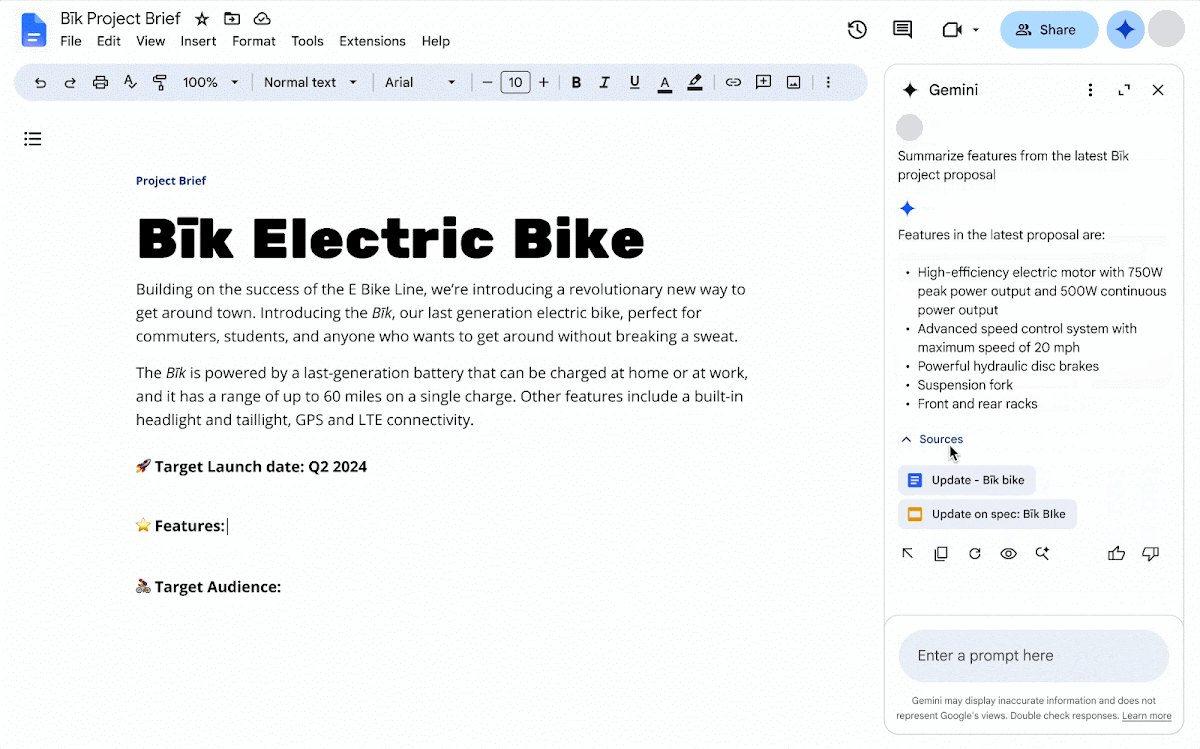
Task: Toggle bold formatting
Action: pos(576,83)
